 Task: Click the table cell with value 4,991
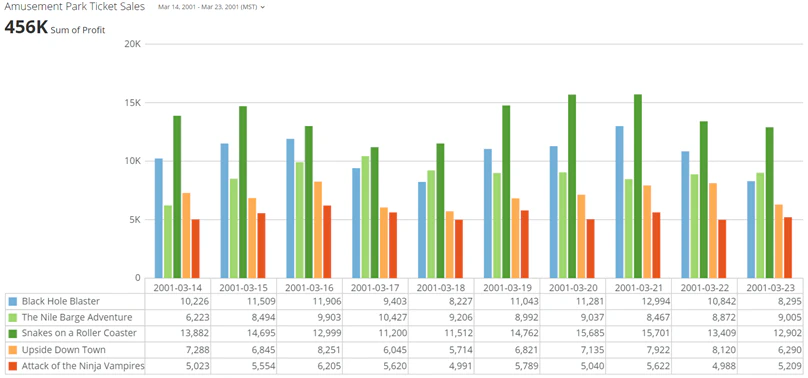coord(441,367)
